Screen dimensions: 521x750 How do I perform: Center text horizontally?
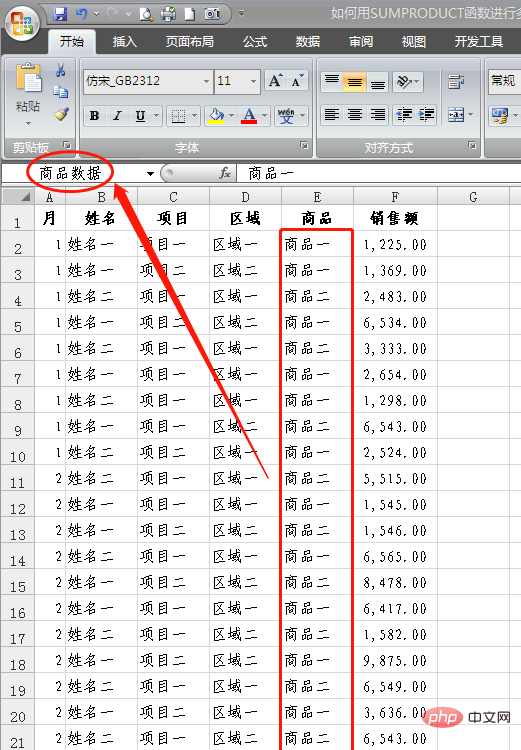pyautogui.click(x=355, y=115)
